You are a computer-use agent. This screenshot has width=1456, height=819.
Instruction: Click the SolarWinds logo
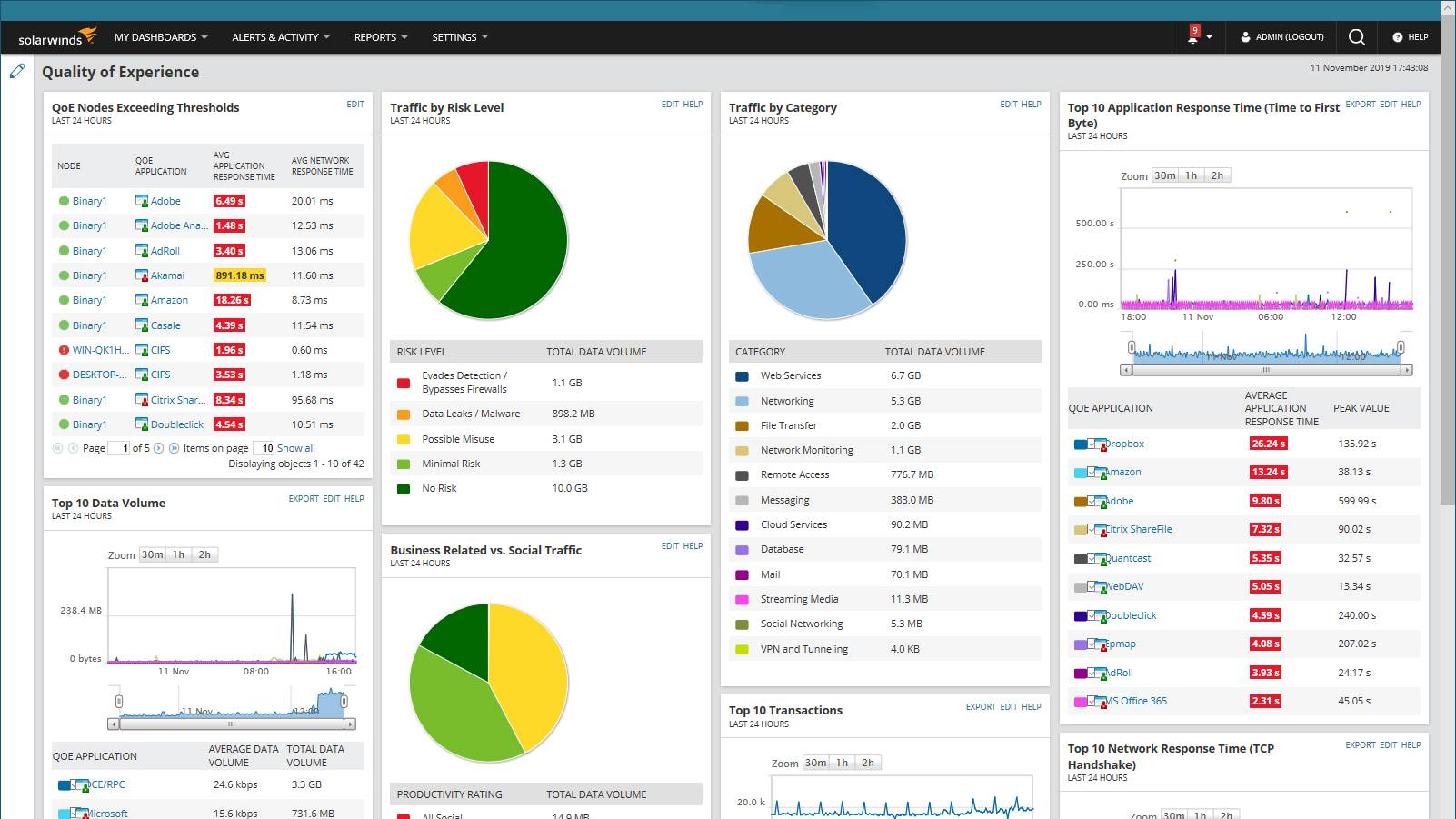click(56, 37)
